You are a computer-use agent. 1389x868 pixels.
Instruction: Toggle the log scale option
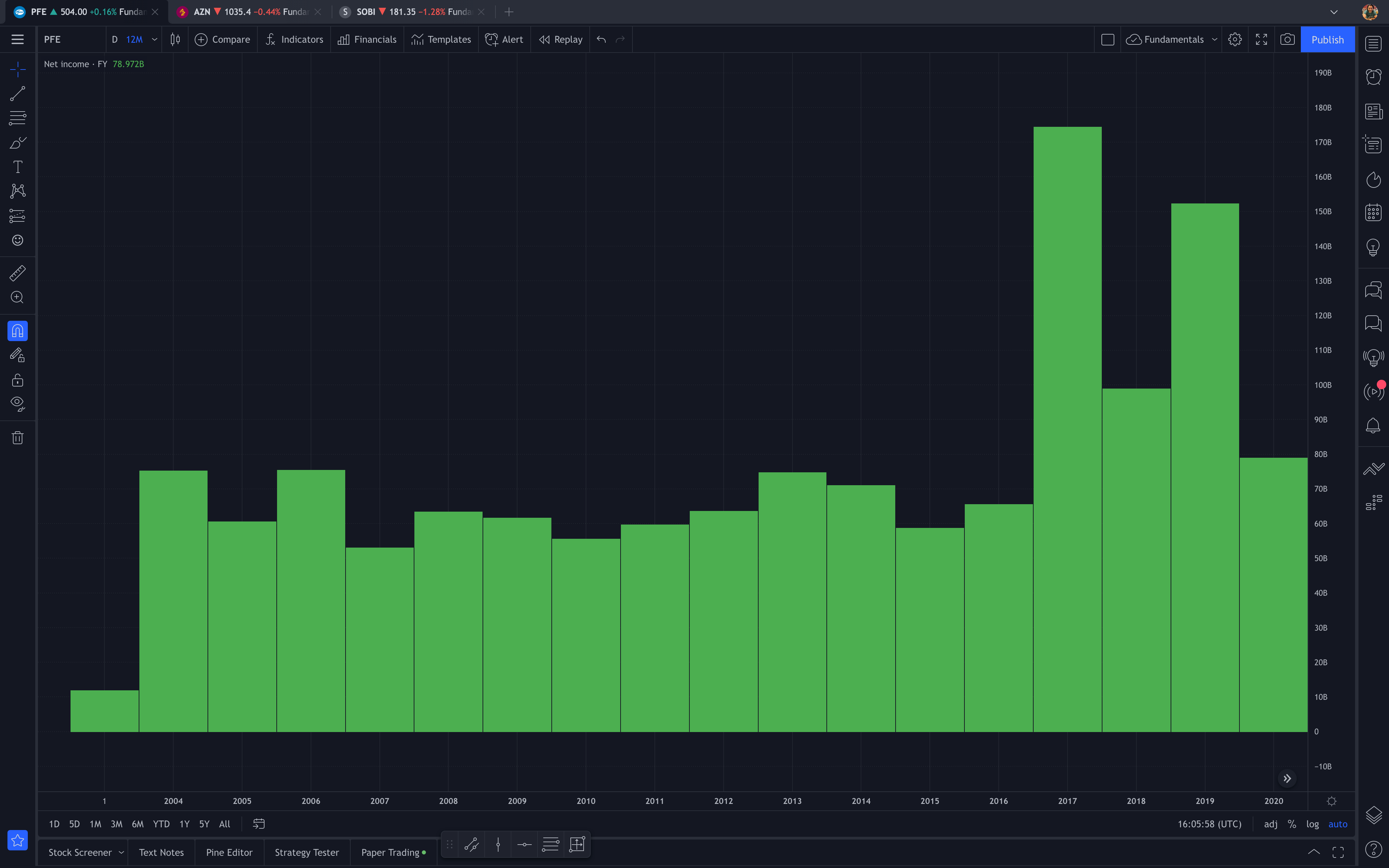[1313, 824]
